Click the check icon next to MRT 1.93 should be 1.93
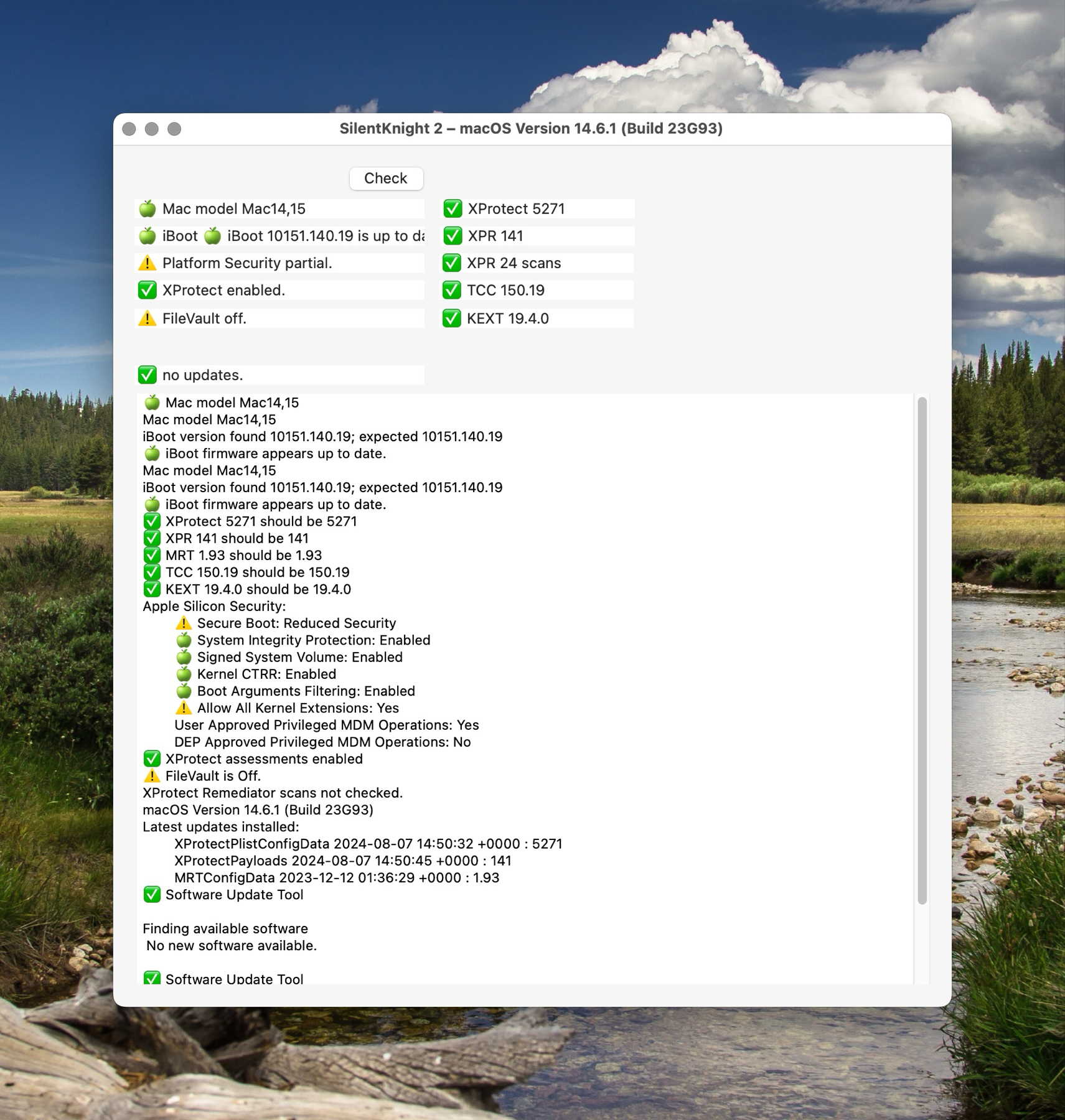The image size is (1065, 1120). click(152, 555)
